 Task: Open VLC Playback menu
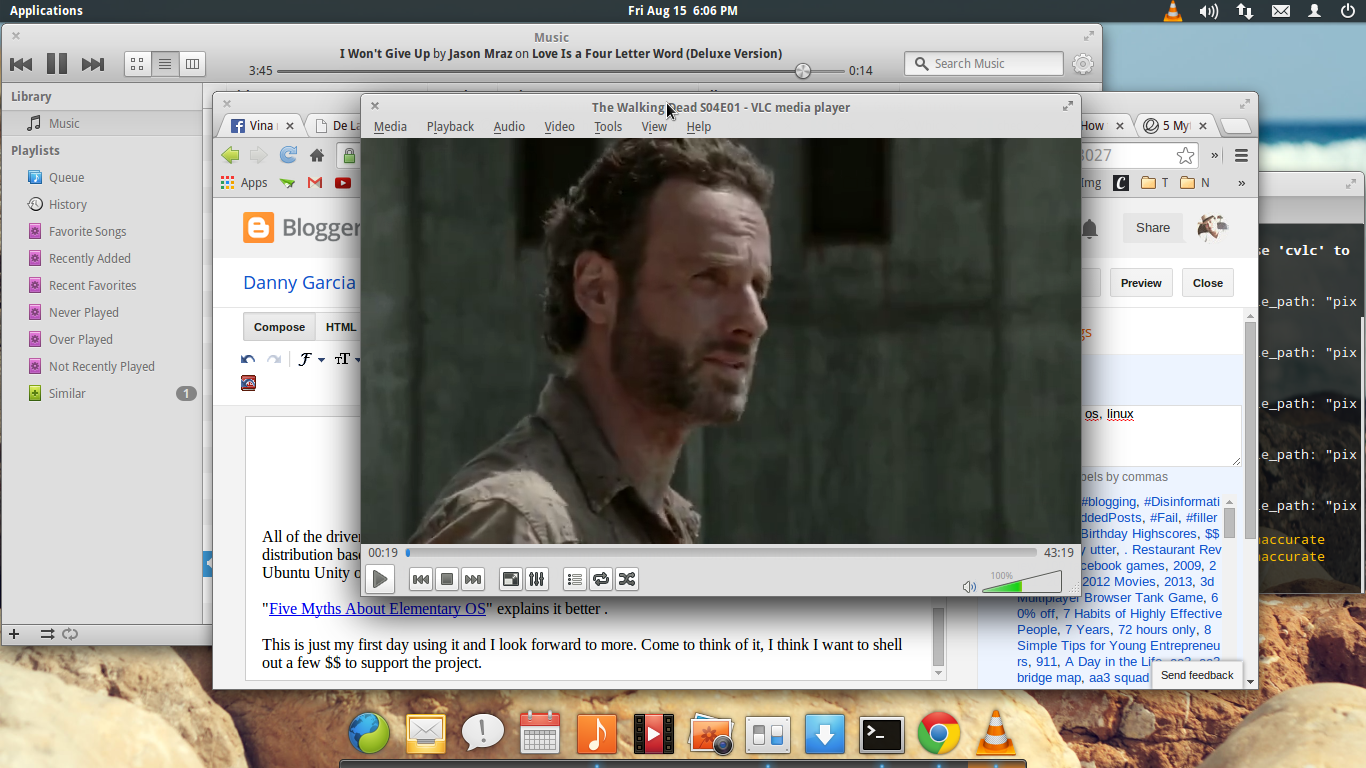[450, 127]
